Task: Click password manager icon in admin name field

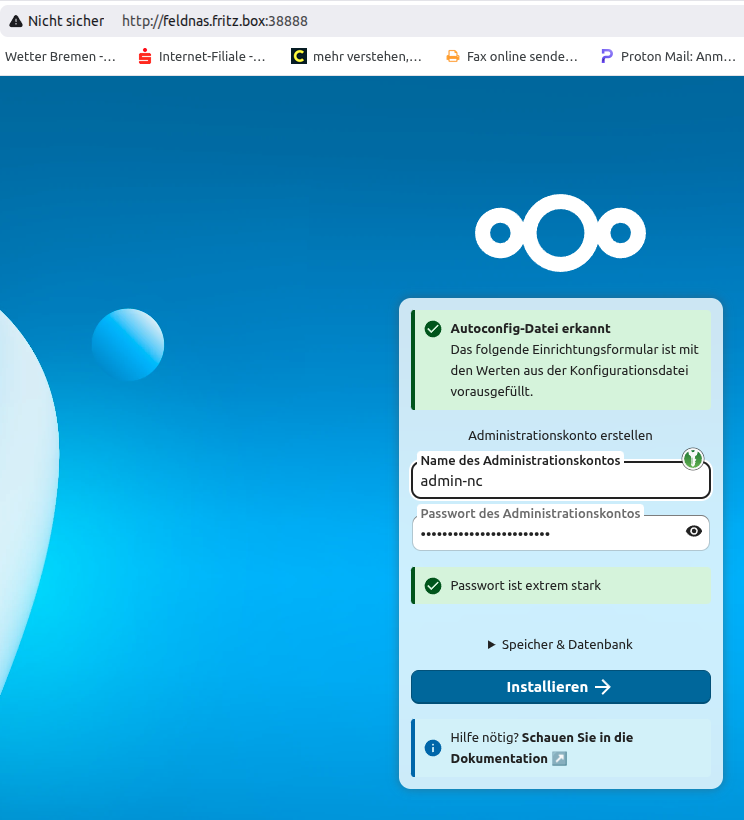Action: [693, 459]
